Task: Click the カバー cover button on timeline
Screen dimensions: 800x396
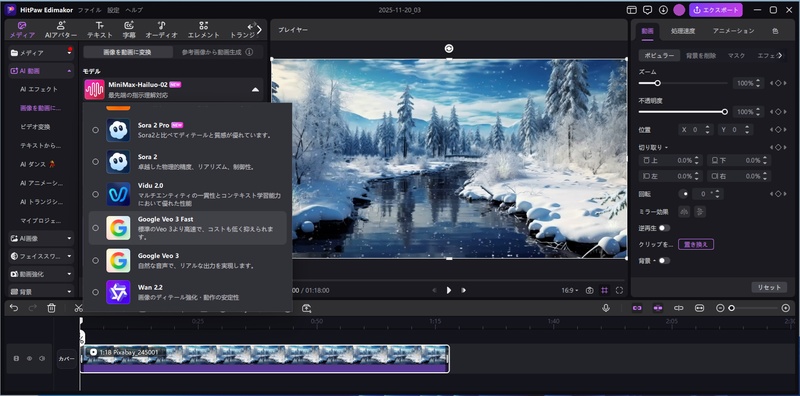Action: (x=66, y=359)
